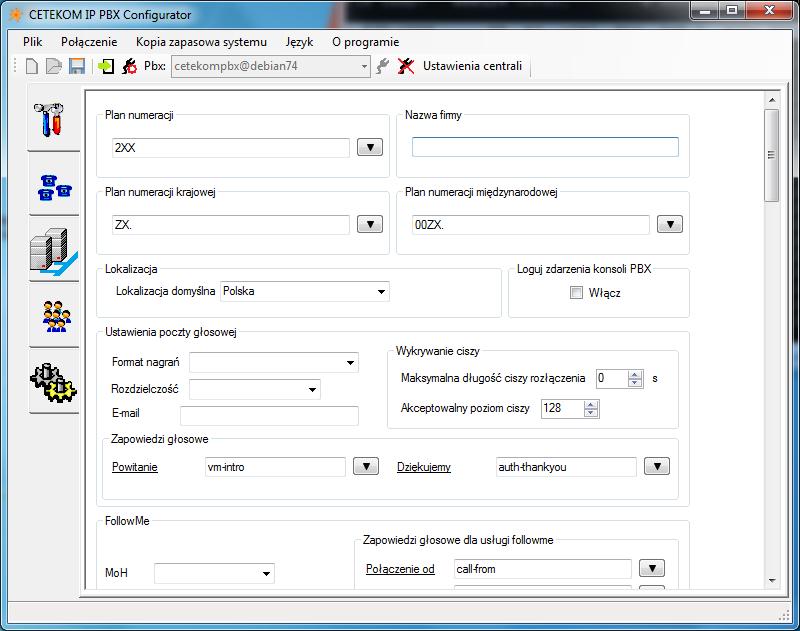Open the O programie menu
The height and width of the screenshot is (631, 800).
365,42
